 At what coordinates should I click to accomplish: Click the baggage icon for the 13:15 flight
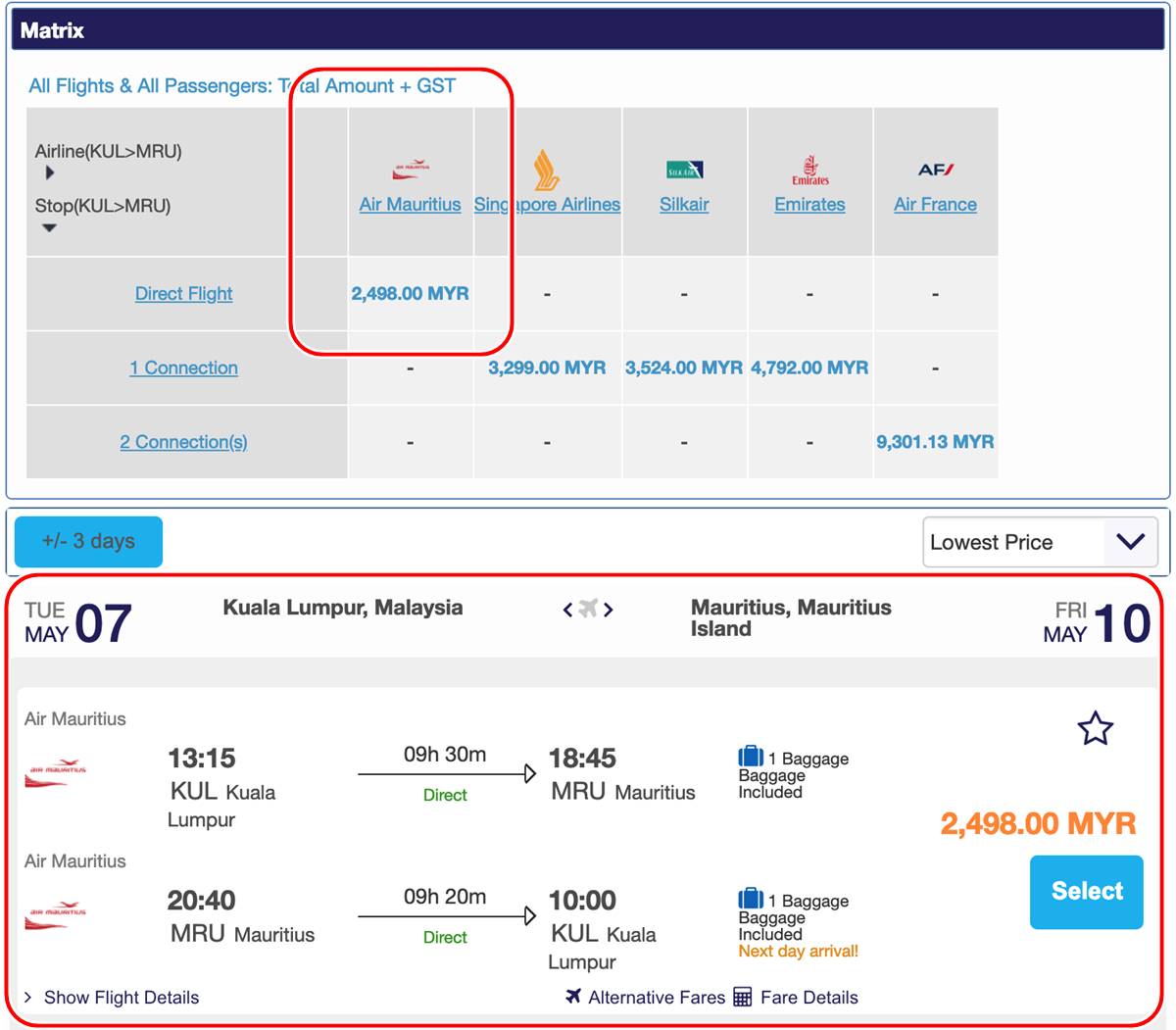point(751,757)
